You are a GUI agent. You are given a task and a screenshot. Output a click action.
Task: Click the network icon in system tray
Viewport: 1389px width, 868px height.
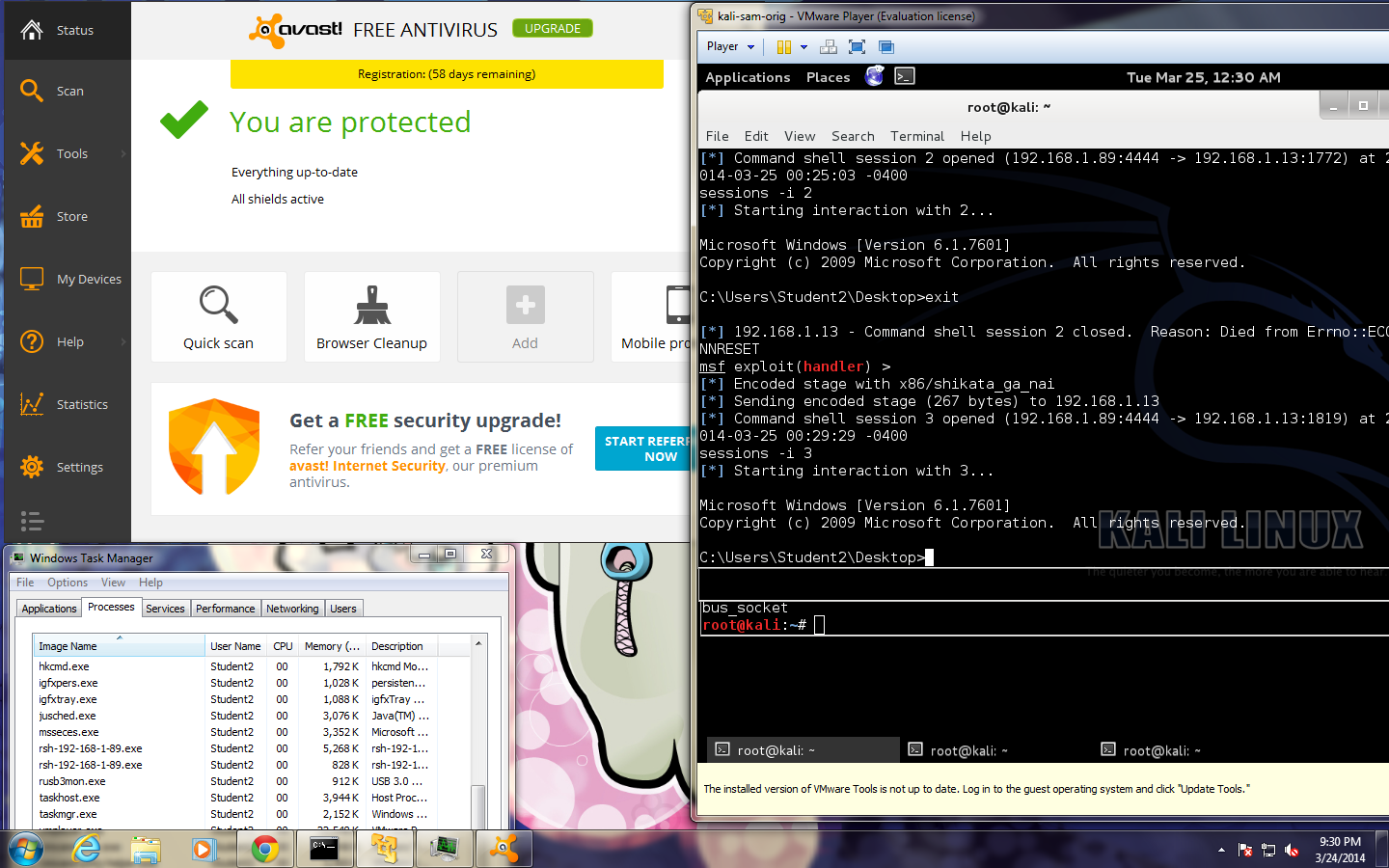1268,850
